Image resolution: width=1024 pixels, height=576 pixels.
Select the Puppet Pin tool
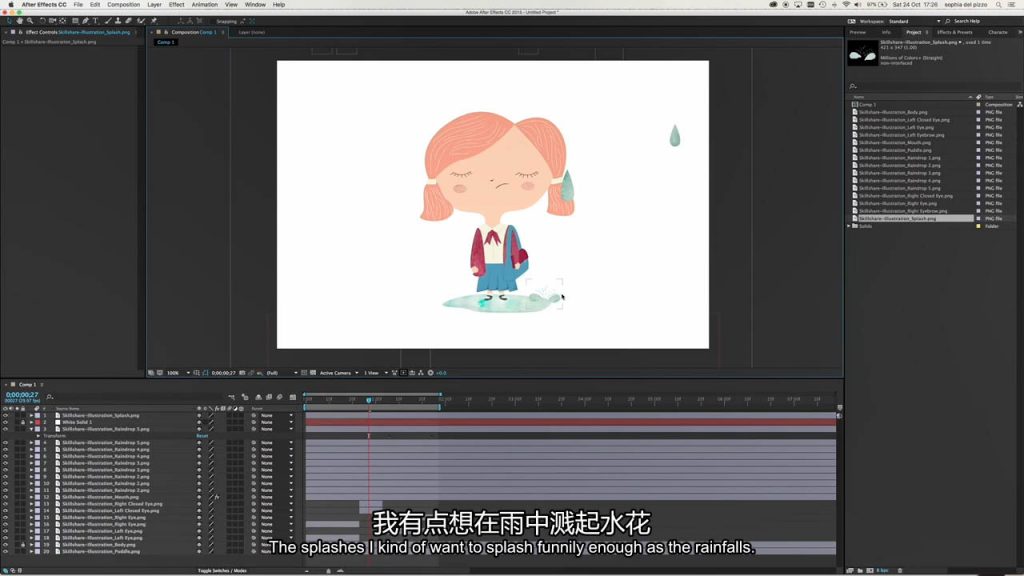pos(153,21)
